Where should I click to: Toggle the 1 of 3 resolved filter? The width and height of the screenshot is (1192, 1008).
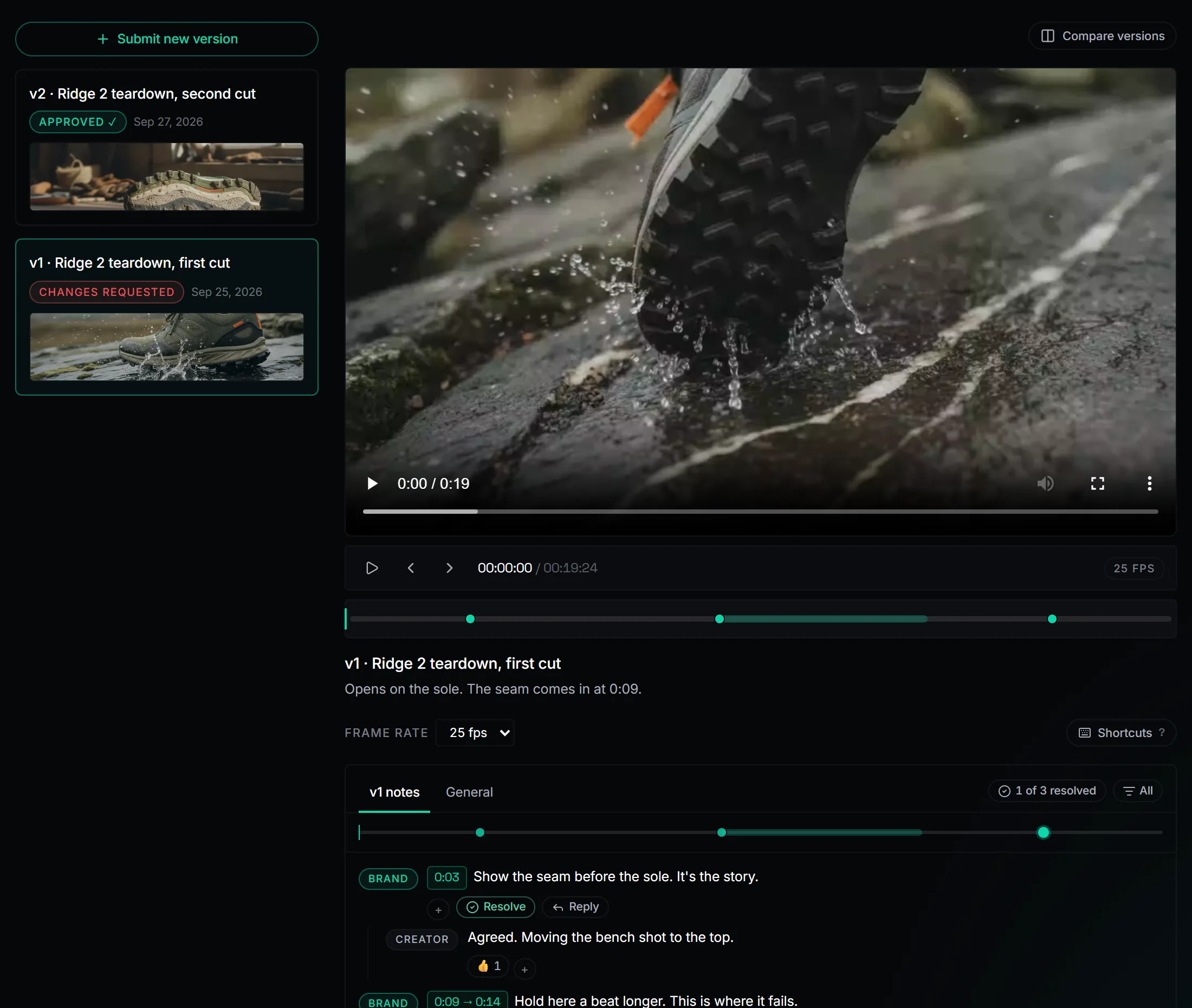pyautogui.click(x=1047, y=791)
